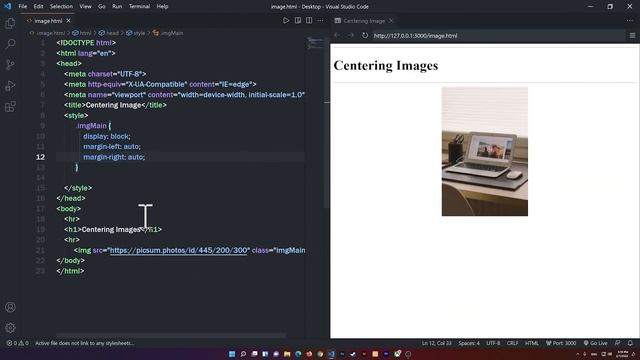Open the Manage gear icon
Screen dimensions: 640x360
[x=10, y=327]
